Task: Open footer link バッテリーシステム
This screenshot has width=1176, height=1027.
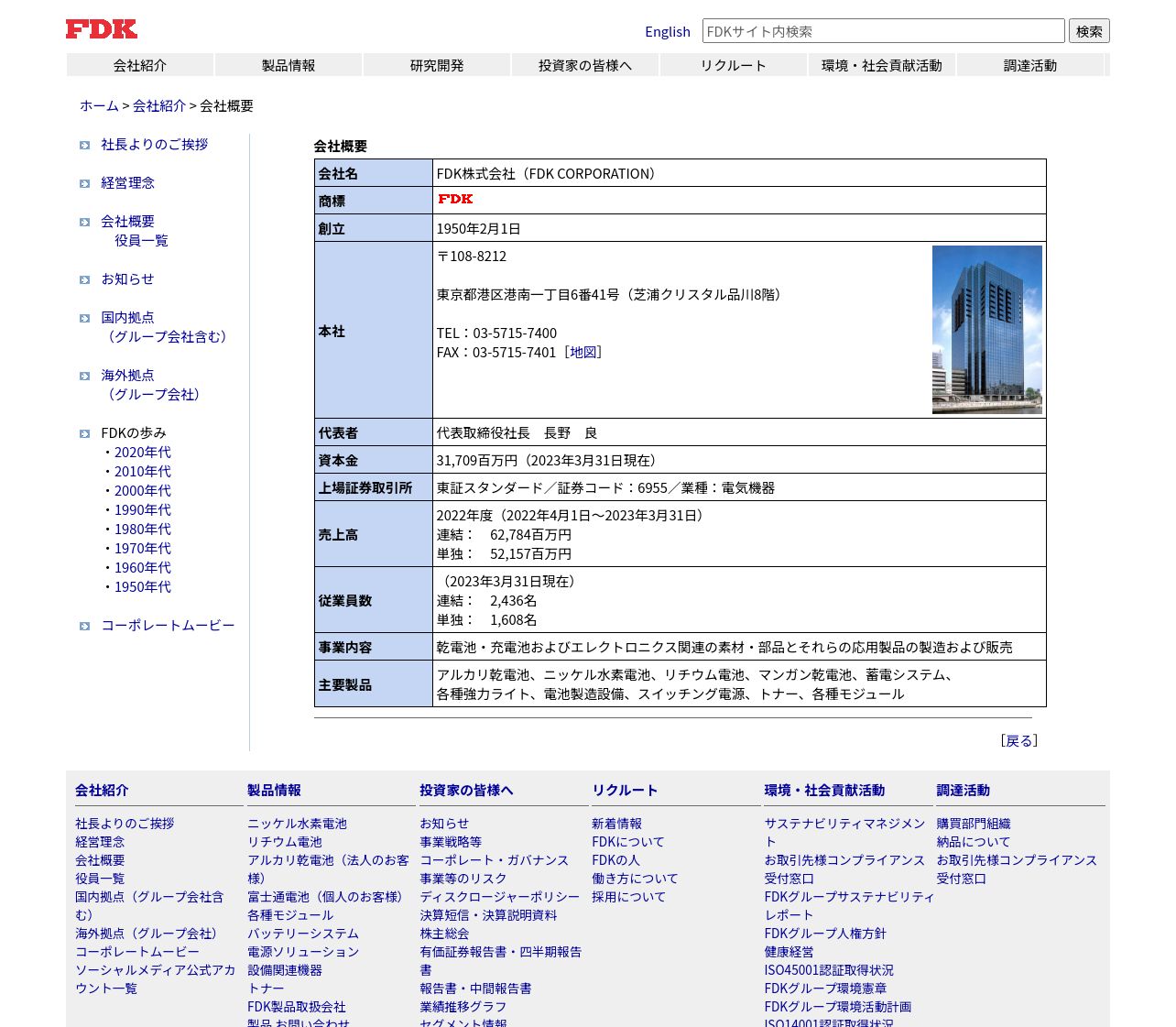Action: pos(303,934)
